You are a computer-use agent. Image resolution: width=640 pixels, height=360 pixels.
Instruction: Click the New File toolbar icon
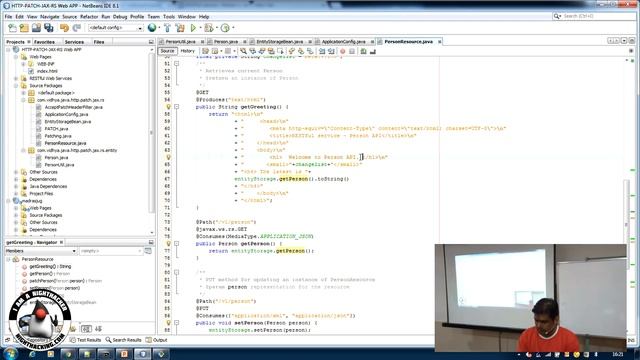click(x=13, y=28)
